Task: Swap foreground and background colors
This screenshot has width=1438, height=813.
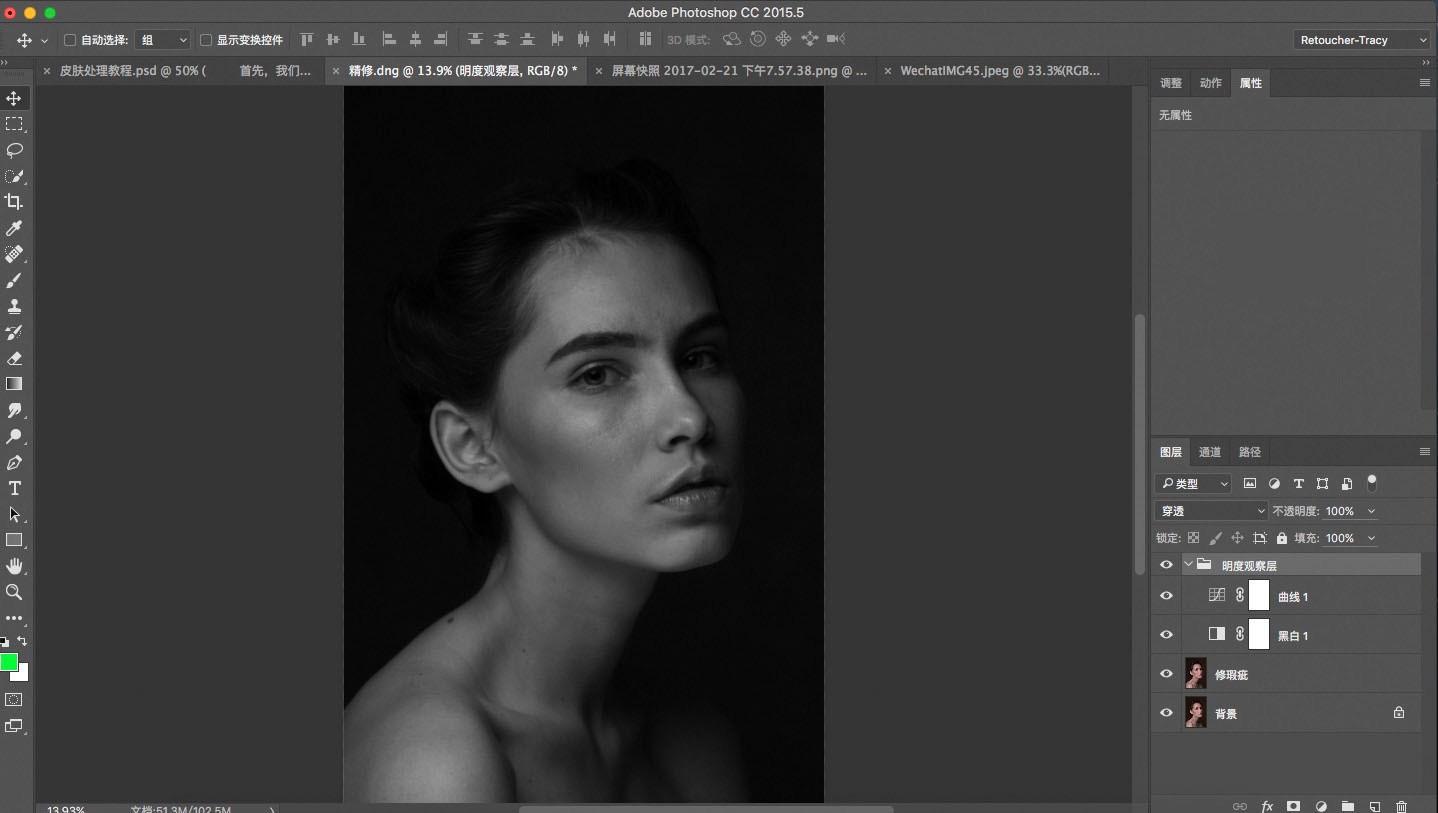Action: [22, 641]
